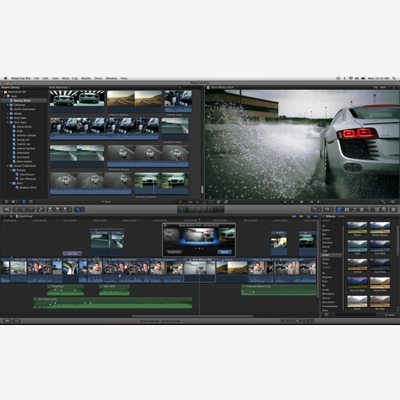Enter full screen playback in the viewer

[x=383, y=202]
